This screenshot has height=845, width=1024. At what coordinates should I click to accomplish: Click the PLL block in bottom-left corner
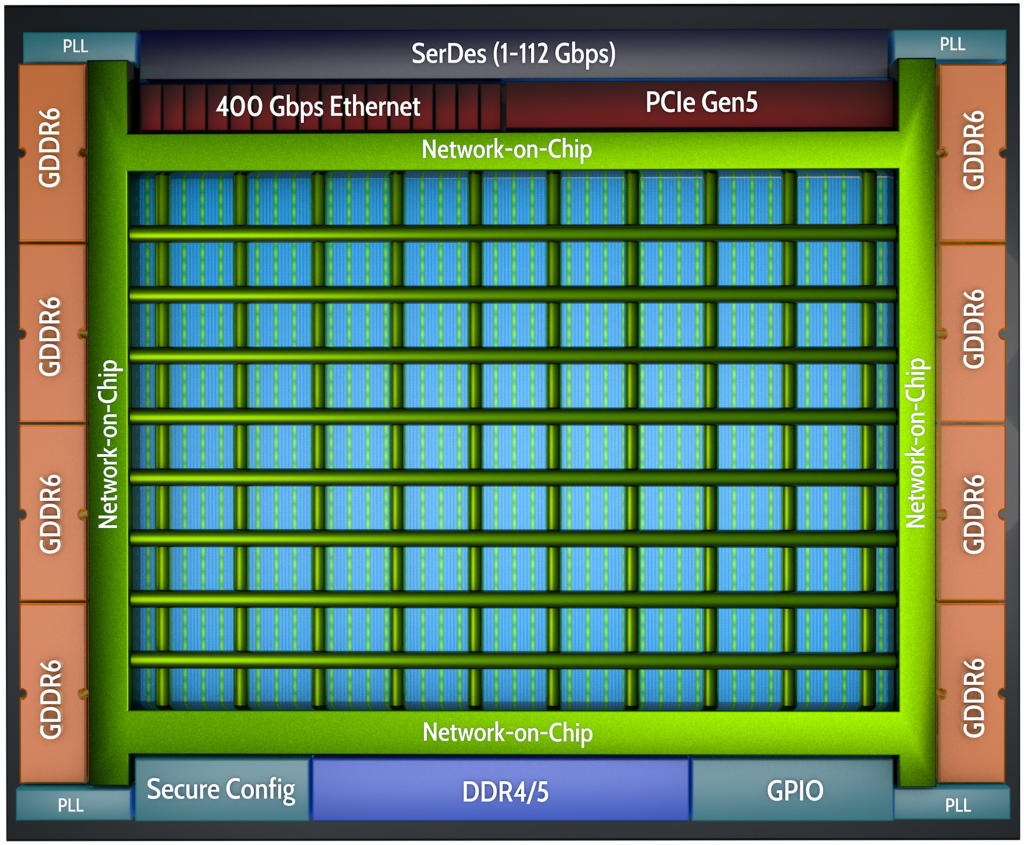click(x=72, y=804)
